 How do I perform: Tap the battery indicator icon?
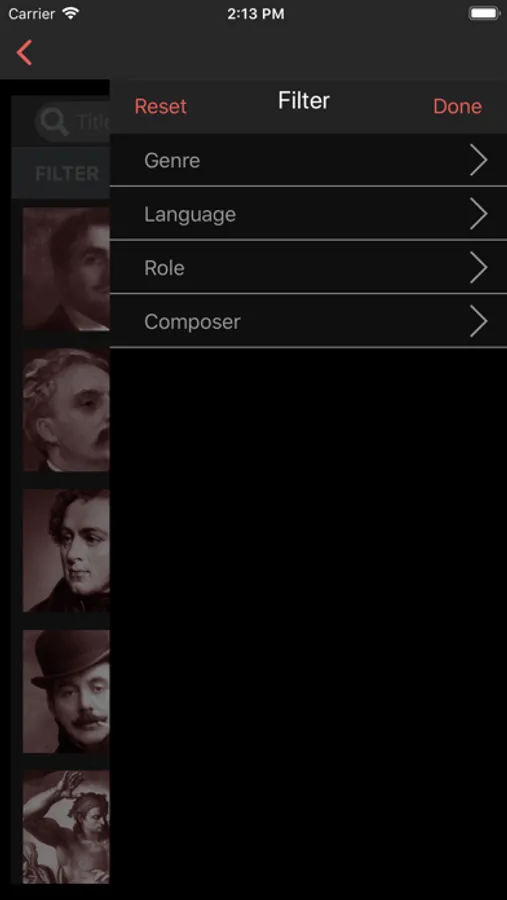coord(484,14)
